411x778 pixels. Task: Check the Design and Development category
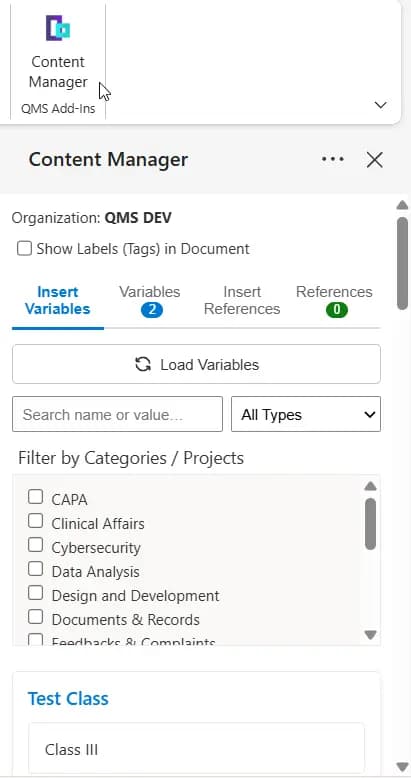tap(35, 593)
